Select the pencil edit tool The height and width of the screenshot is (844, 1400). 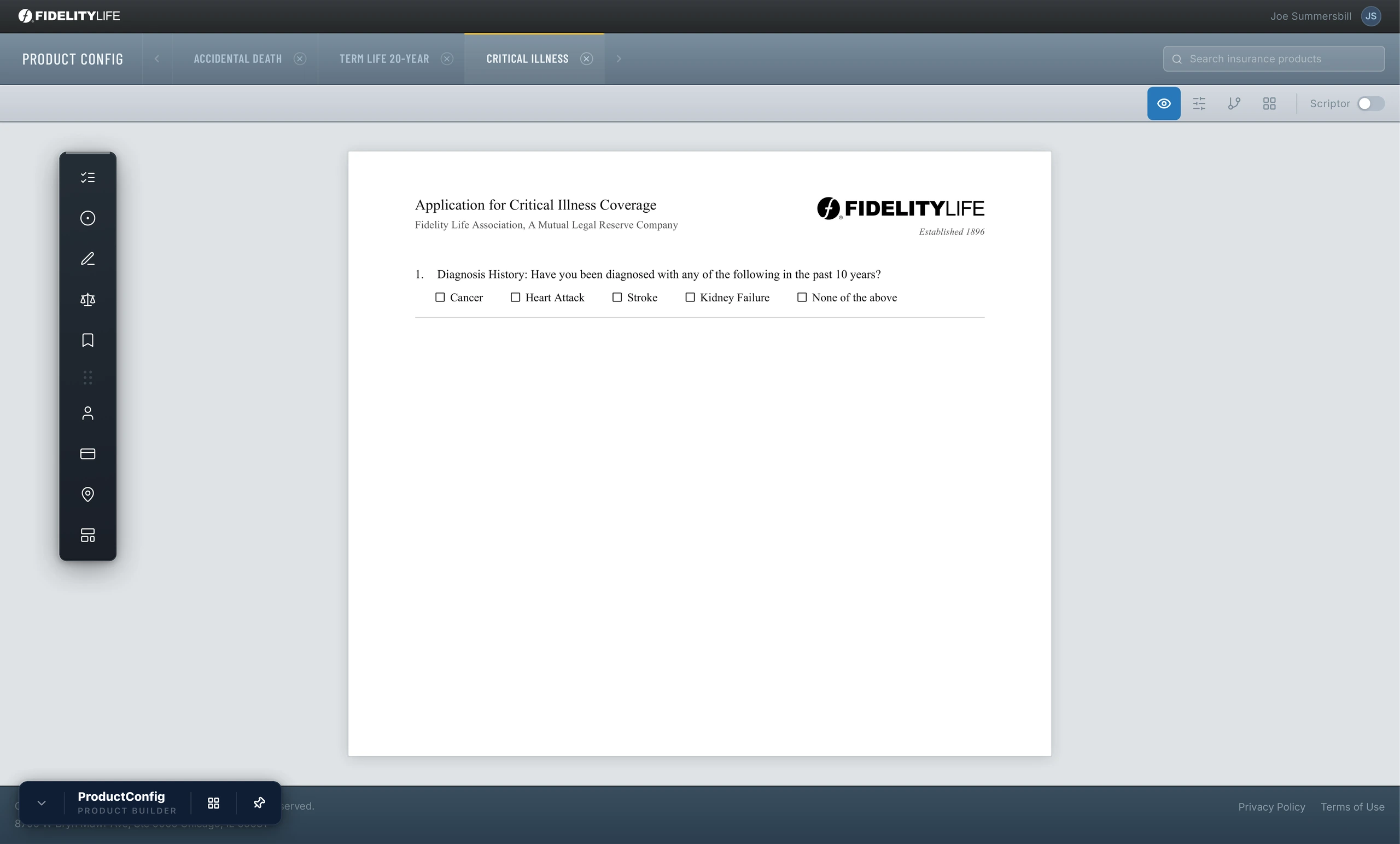point(87,259)
